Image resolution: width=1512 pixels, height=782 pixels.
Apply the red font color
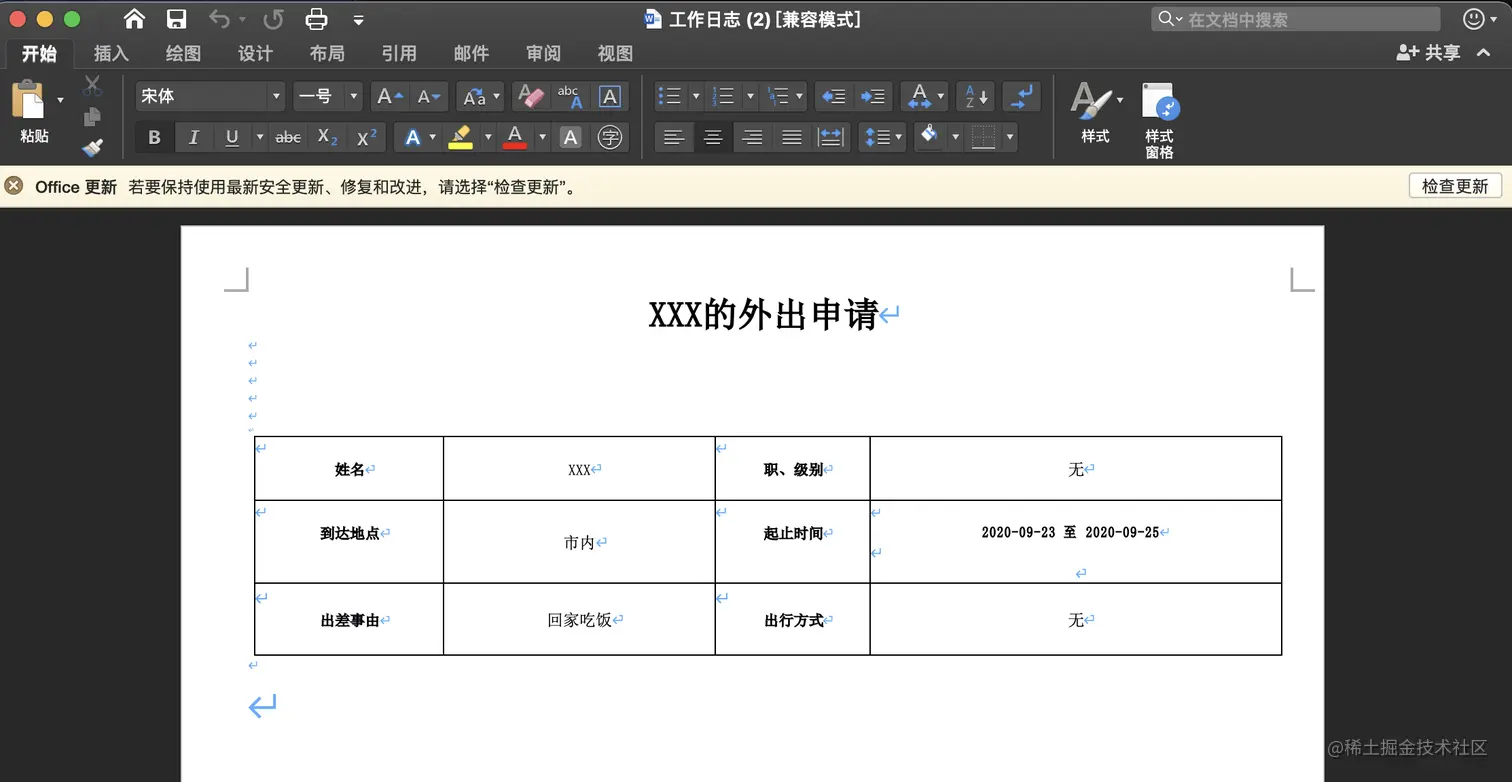click(515, 137)
